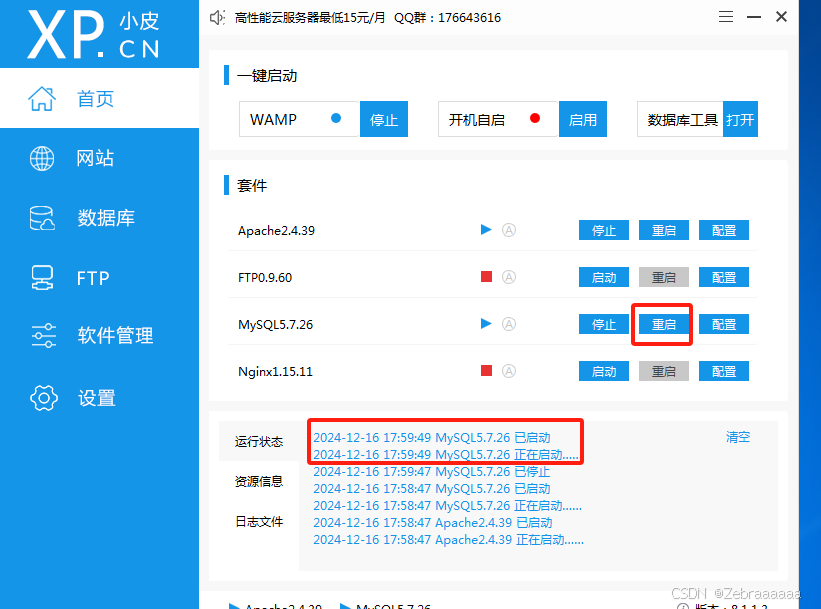
Task: Toggle MySQL5.7.26 auto-start A icon
Action: (509, 324)
